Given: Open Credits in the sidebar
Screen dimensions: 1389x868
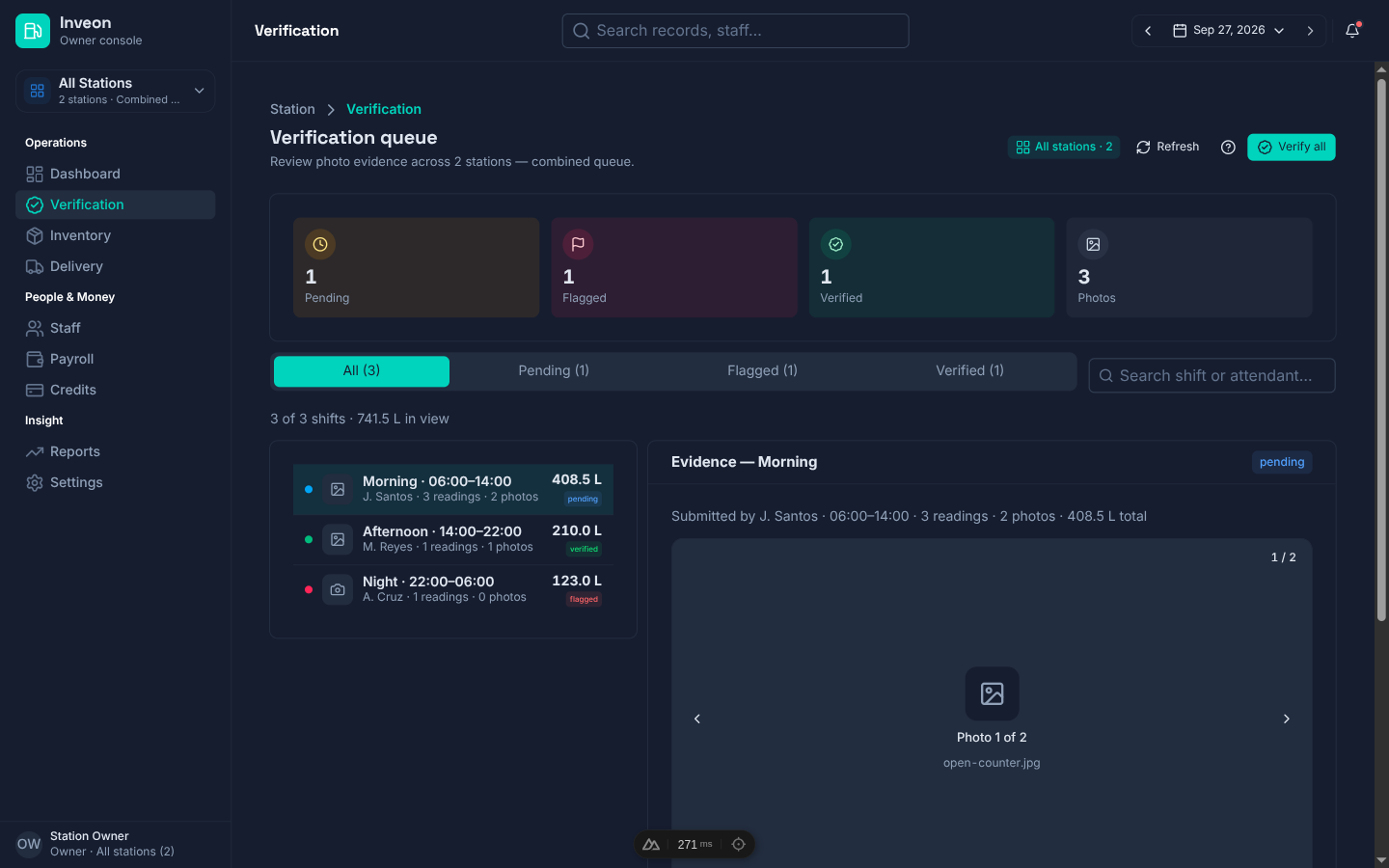Looking at the screenshot, I should tap(116, 390).
